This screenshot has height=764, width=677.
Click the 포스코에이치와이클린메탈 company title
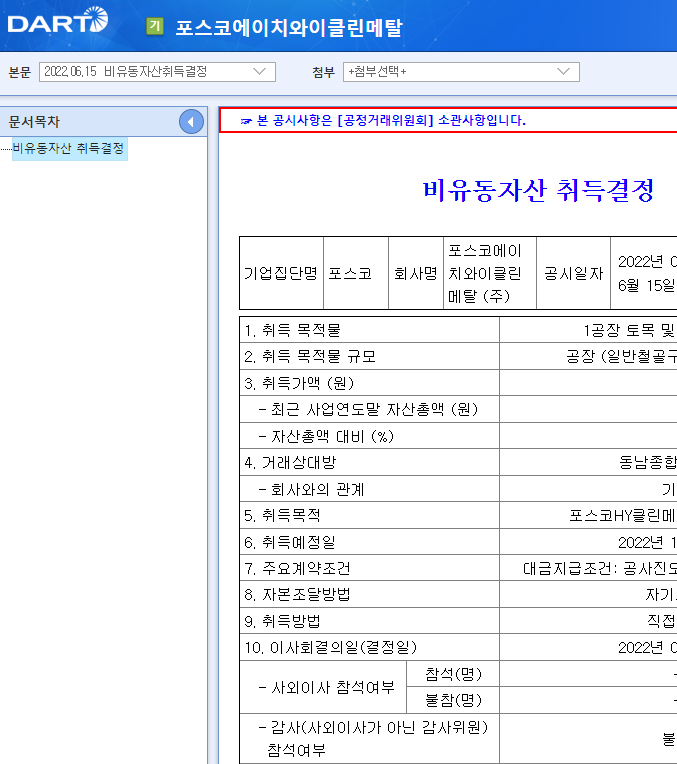[x=289, y=27]
